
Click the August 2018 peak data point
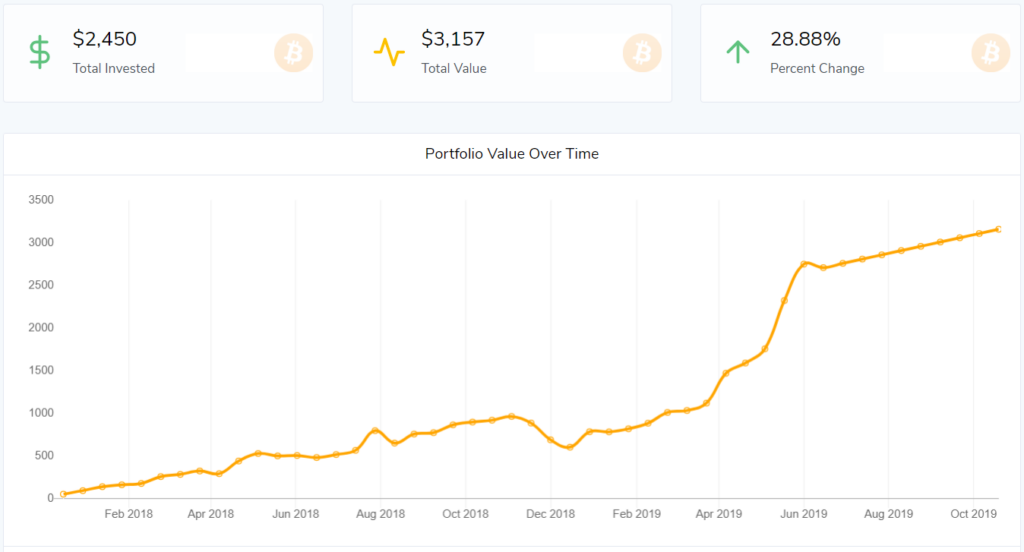point(375,431)
